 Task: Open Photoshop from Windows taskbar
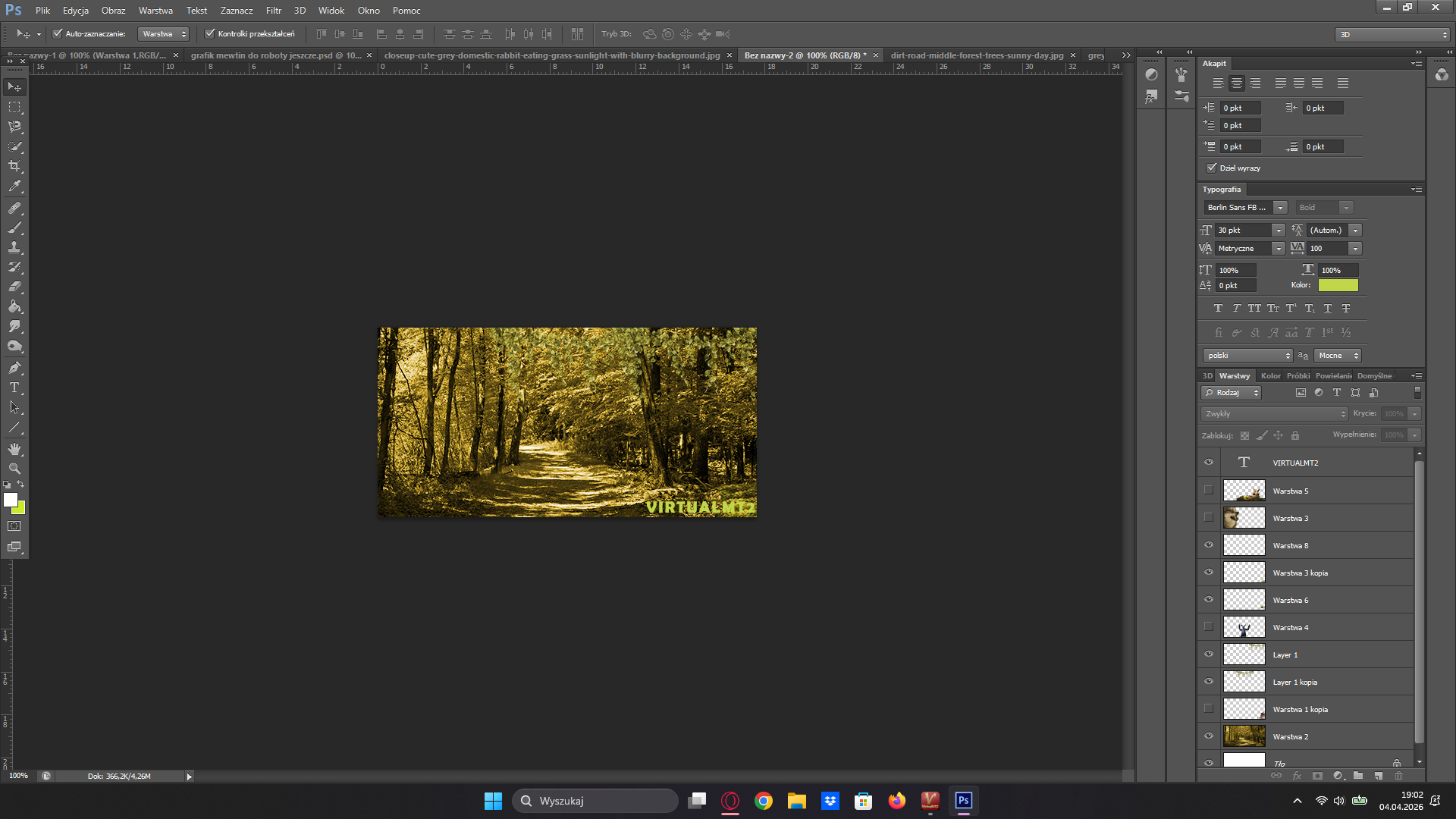[963, 801]
